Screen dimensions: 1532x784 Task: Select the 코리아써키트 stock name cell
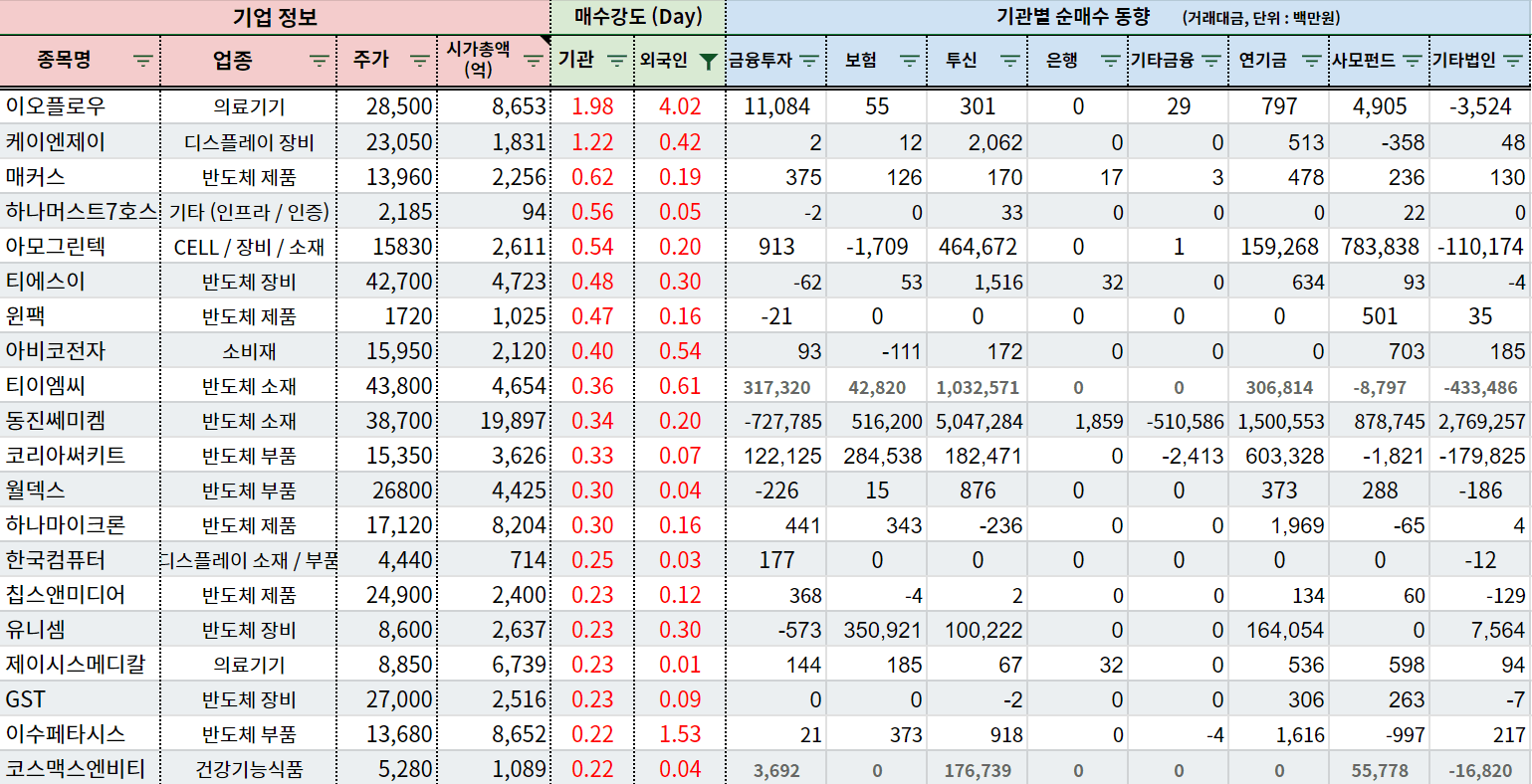point(79,455)
